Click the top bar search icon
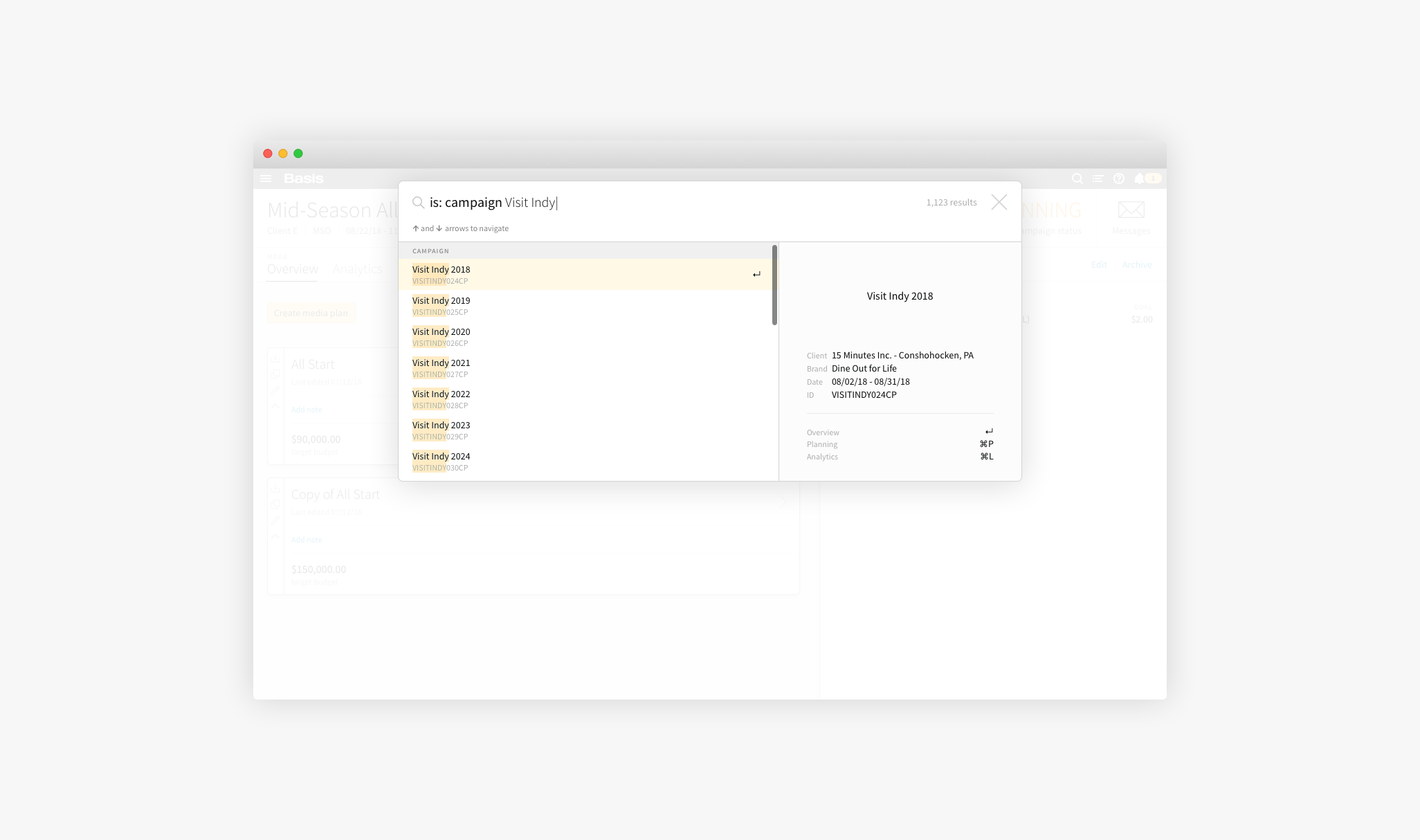The width and height of the screenshot is (1420, 840). pos(1077,179)
